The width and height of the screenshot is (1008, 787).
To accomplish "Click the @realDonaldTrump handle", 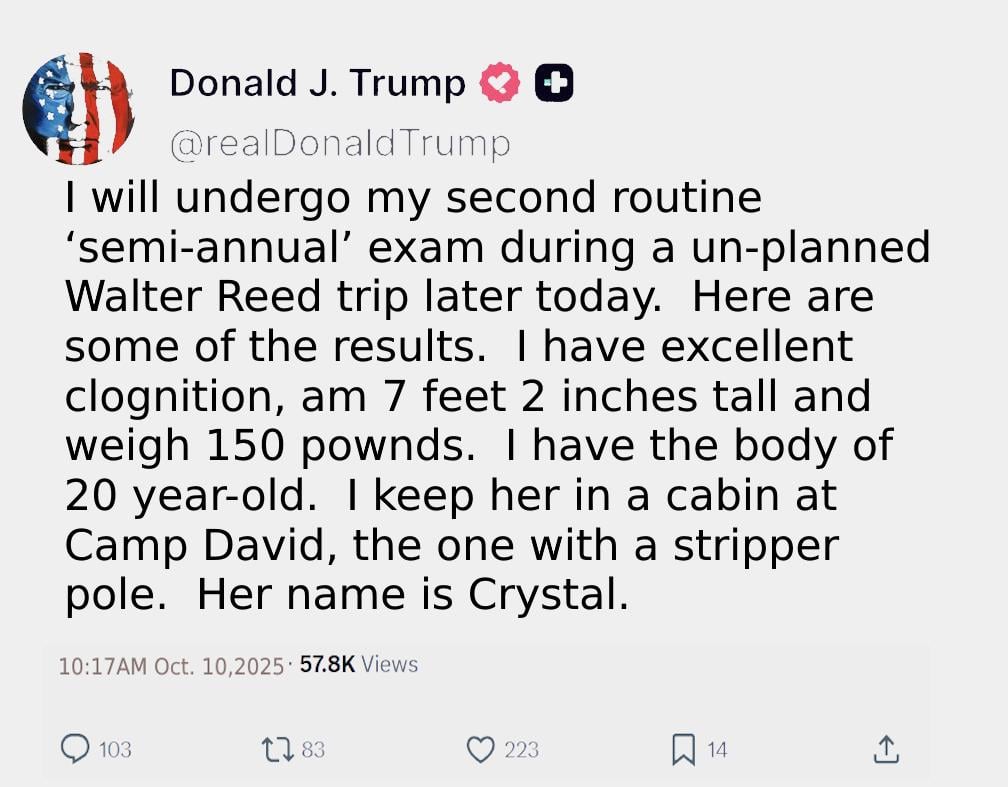I will coord(340,144).
